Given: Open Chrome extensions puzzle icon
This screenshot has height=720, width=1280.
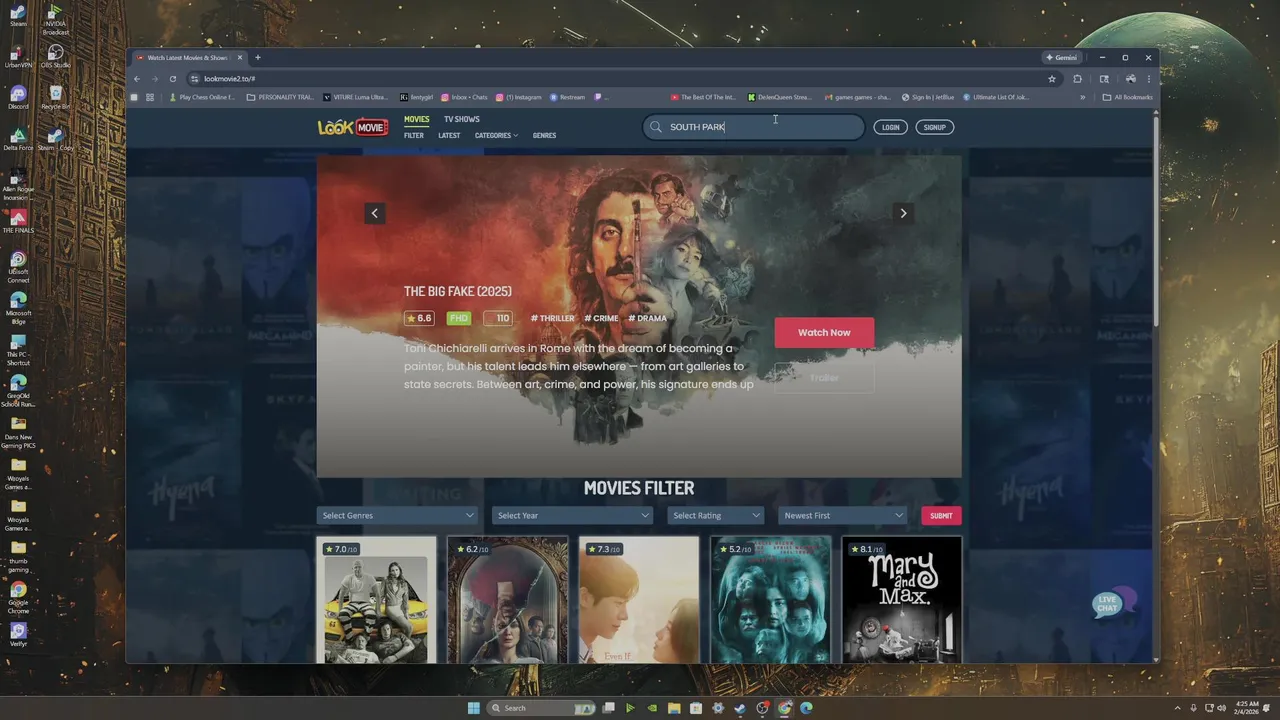Looking at the screenshot, I should click(x=1078, y=79).
